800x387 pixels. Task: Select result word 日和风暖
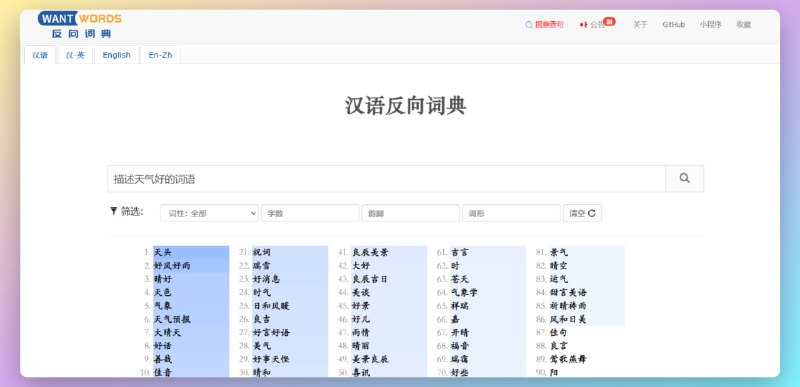(271, 306)
